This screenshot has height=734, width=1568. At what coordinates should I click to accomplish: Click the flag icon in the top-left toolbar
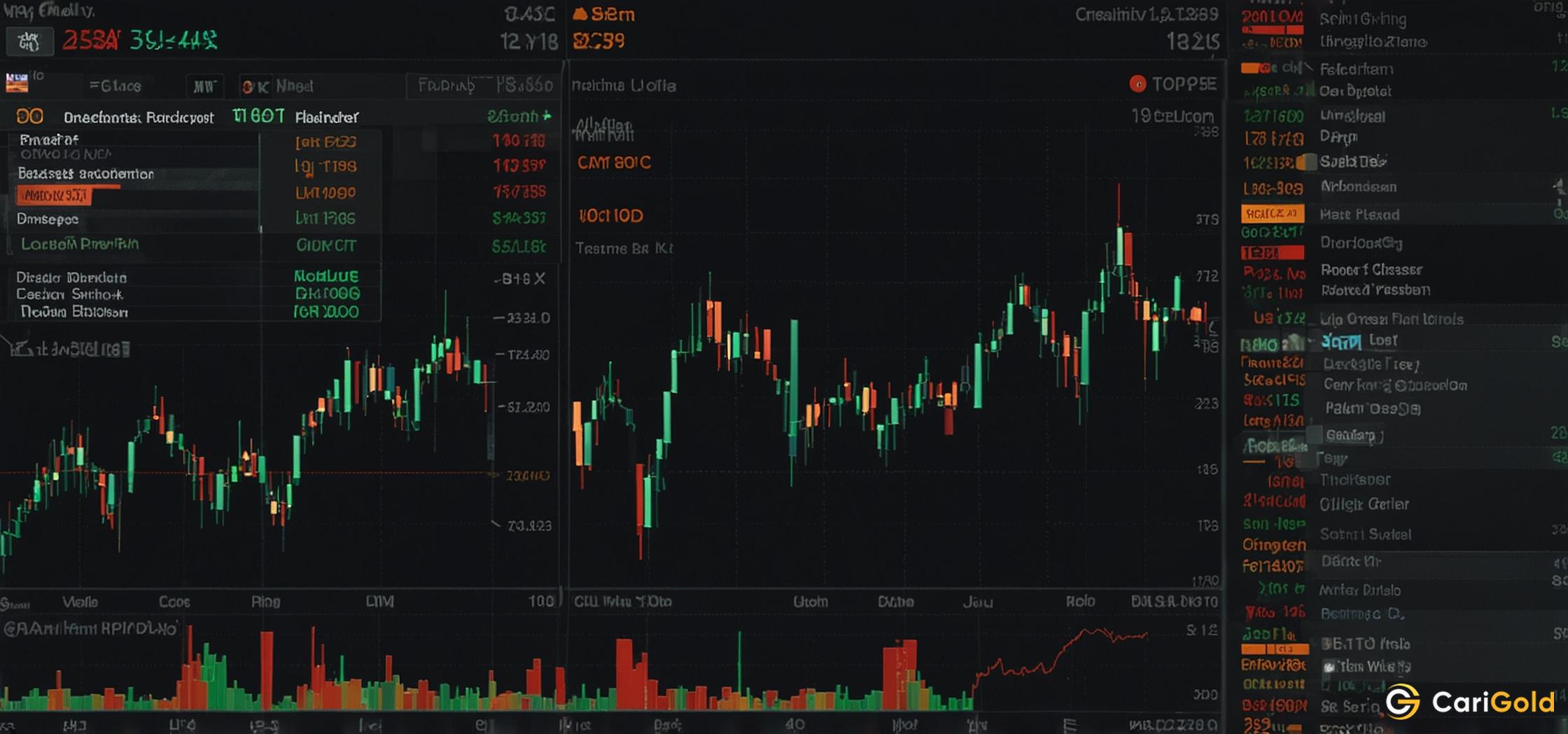click(x=17, y=83)
